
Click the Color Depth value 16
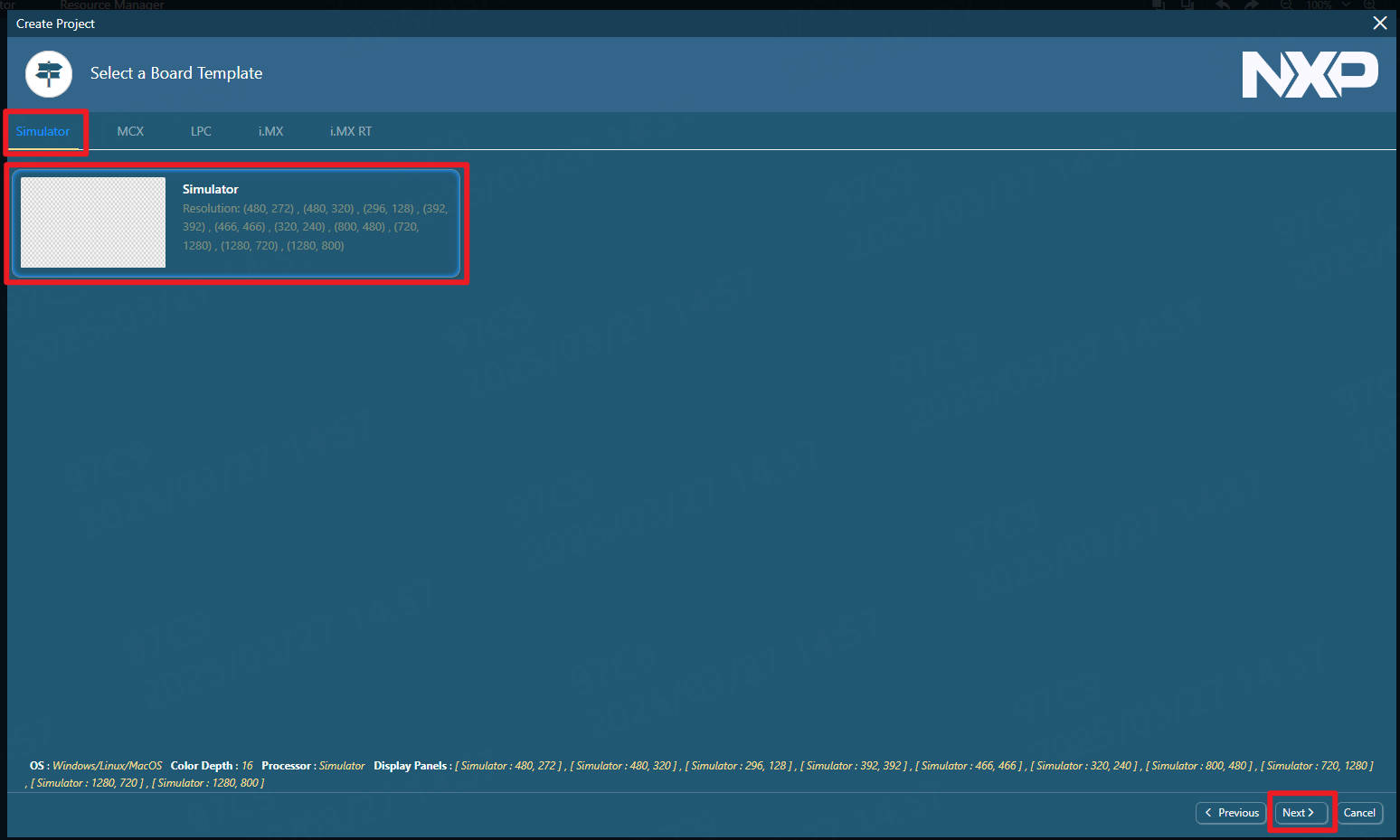[247, 766]
